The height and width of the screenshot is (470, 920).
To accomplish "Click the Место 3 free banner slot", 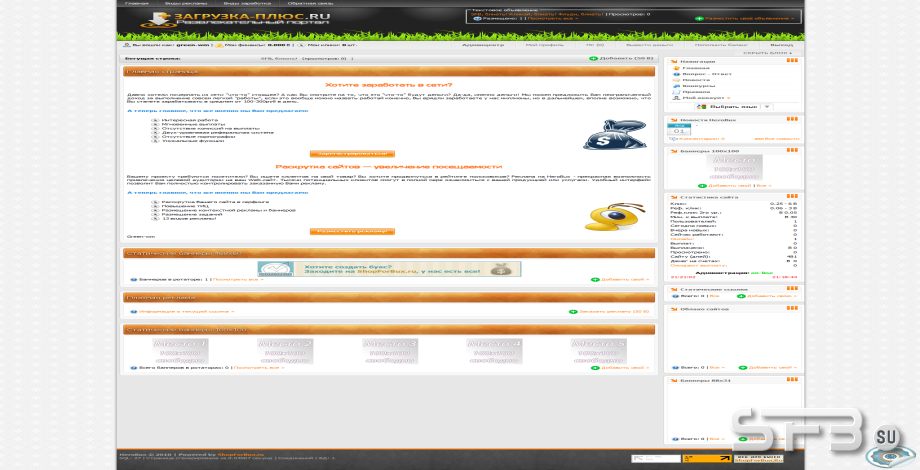I will click(x=390, y=351).
